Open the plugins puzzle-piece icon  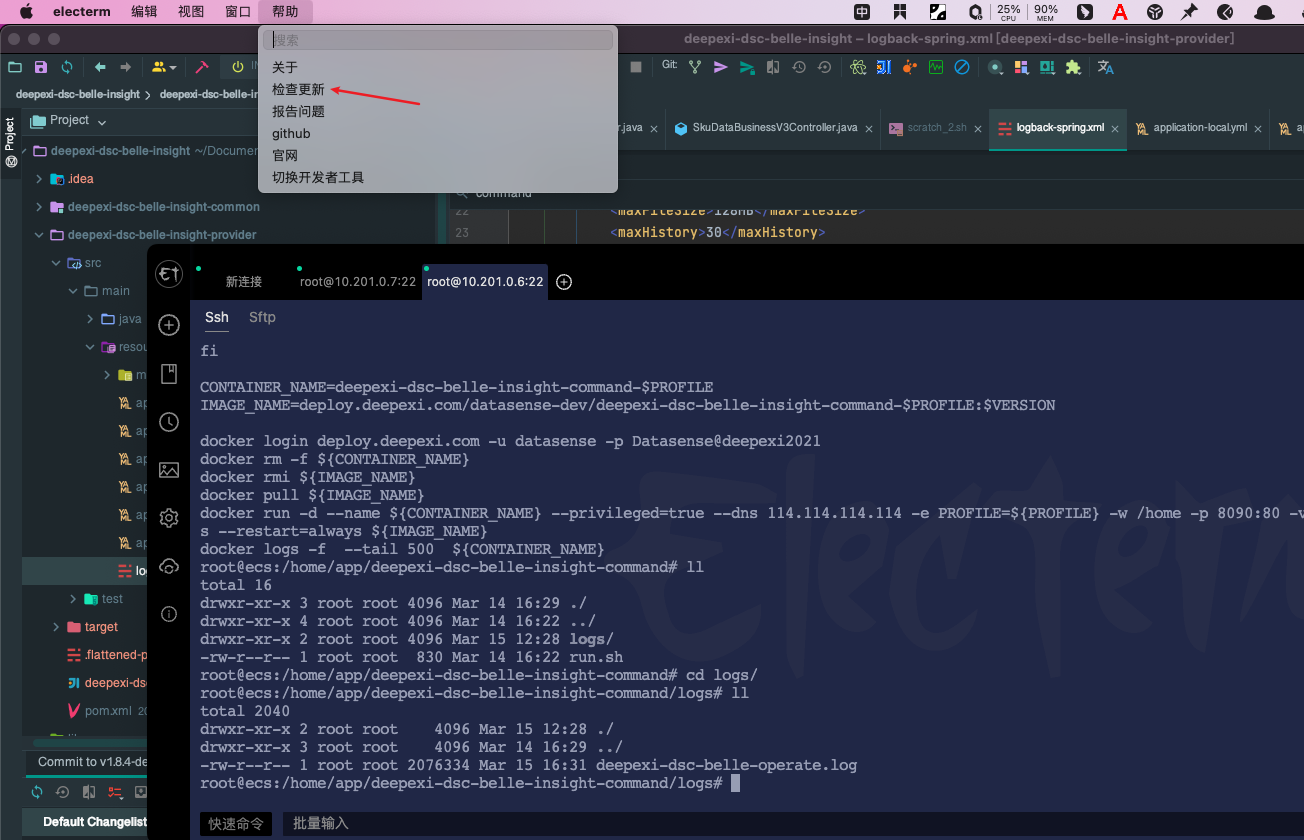(1073, 67)
